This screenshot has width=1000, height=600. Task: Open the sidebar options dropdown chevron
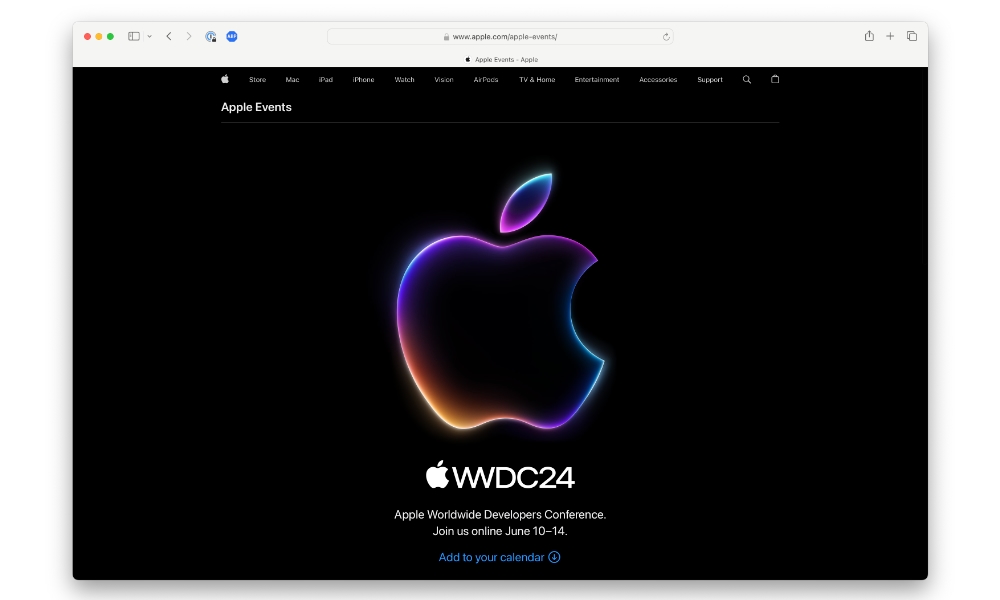pyautogui.click(x=149, y=37)
